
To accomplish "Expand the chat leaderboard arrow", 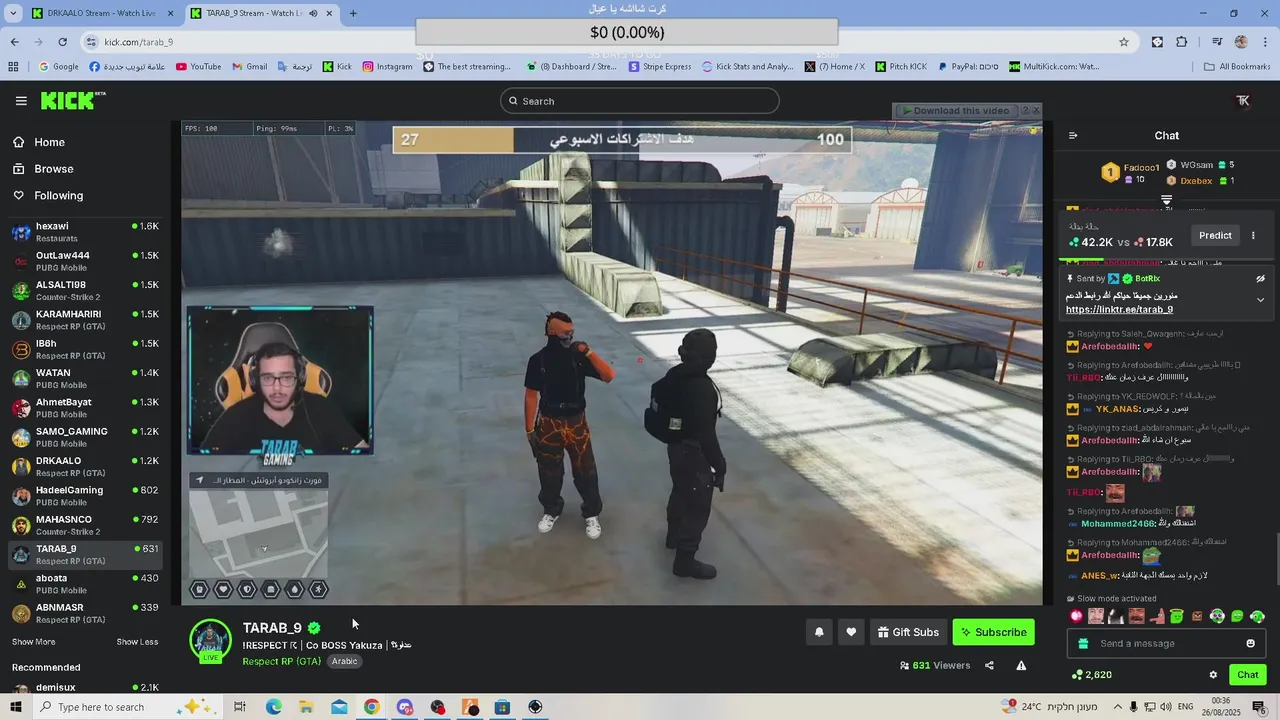I will click(x=1166, y=201).
